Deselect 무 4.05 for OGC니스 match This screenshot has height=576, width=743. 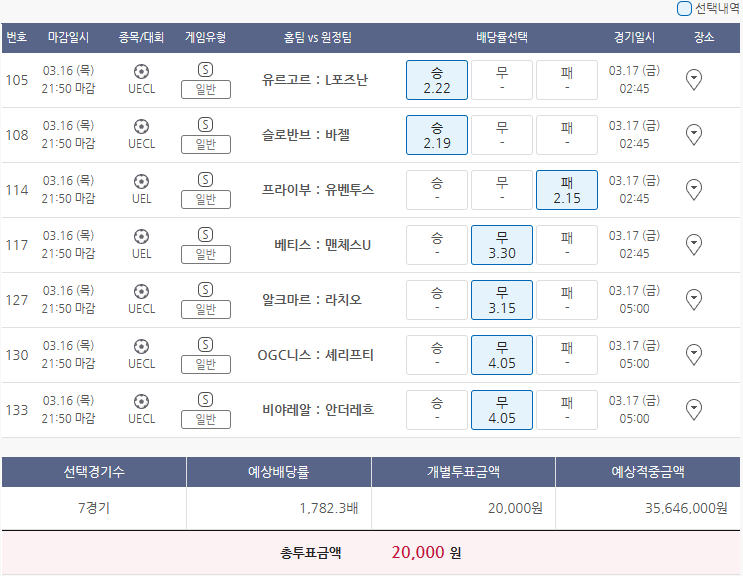[x=502, y=355]
